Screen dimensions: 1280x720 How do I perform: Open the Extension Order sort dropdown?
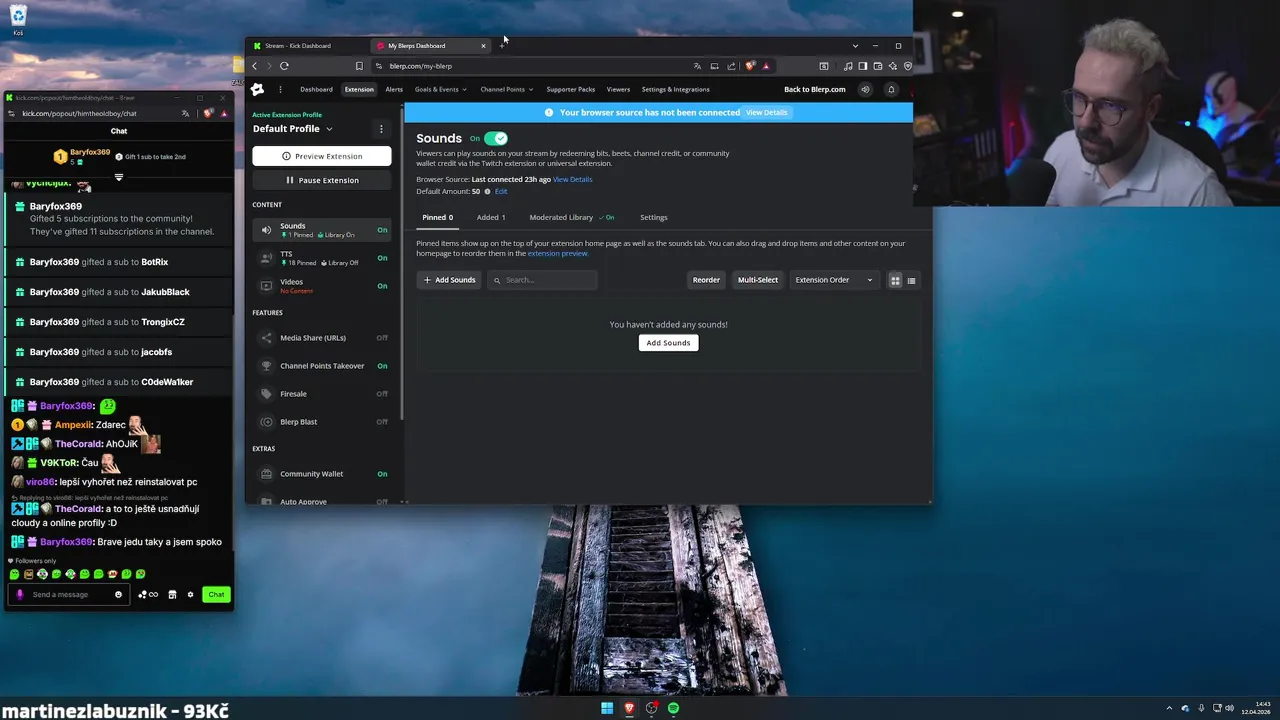point(833,280)
